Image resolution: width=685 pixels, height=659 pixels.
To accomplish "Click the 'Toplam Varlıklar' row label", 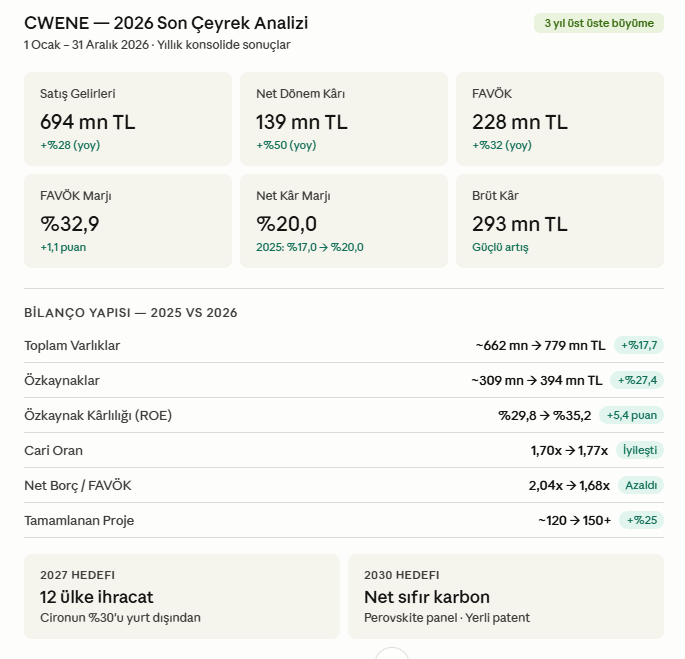I will [x=72, y=346].
